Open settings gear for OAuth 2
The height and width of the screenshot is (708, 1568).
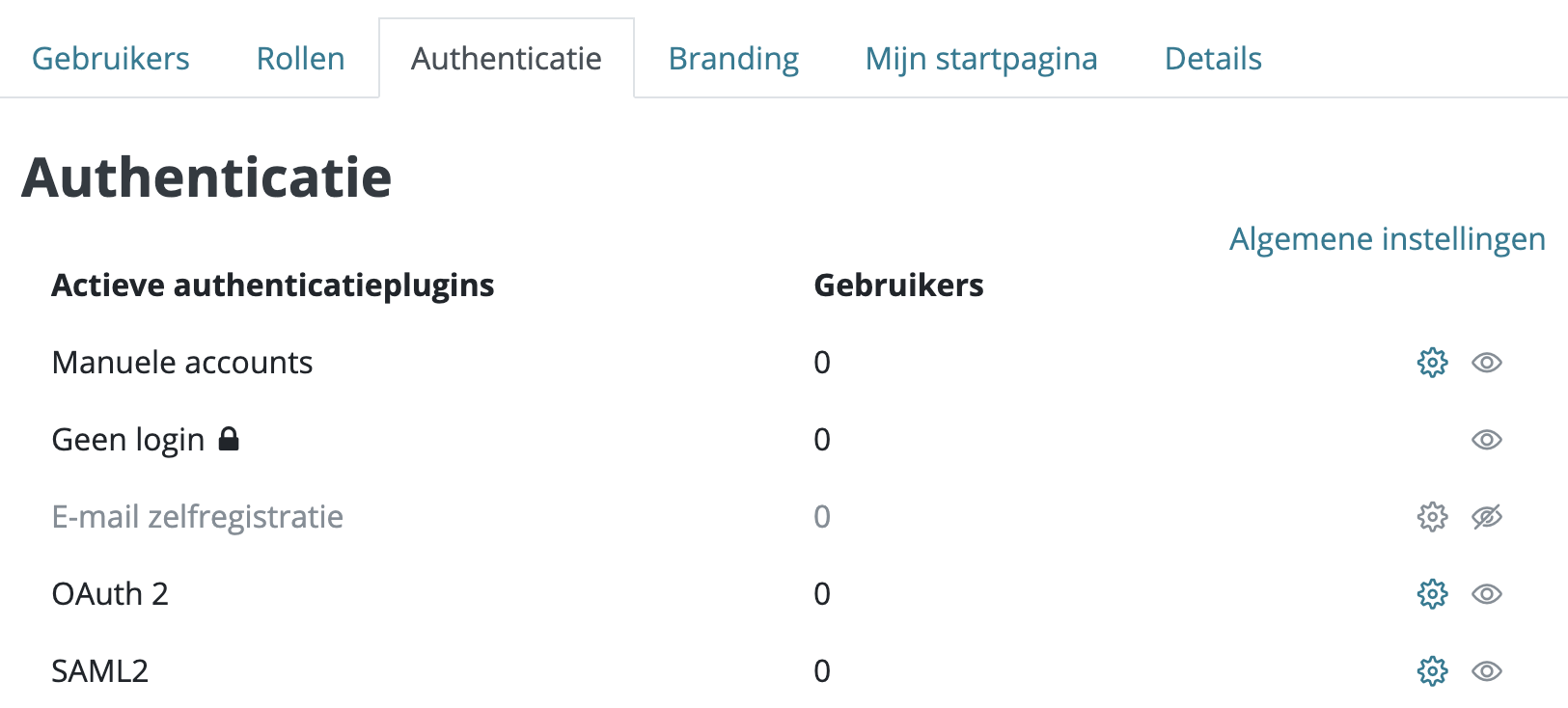coord(1432,594)
